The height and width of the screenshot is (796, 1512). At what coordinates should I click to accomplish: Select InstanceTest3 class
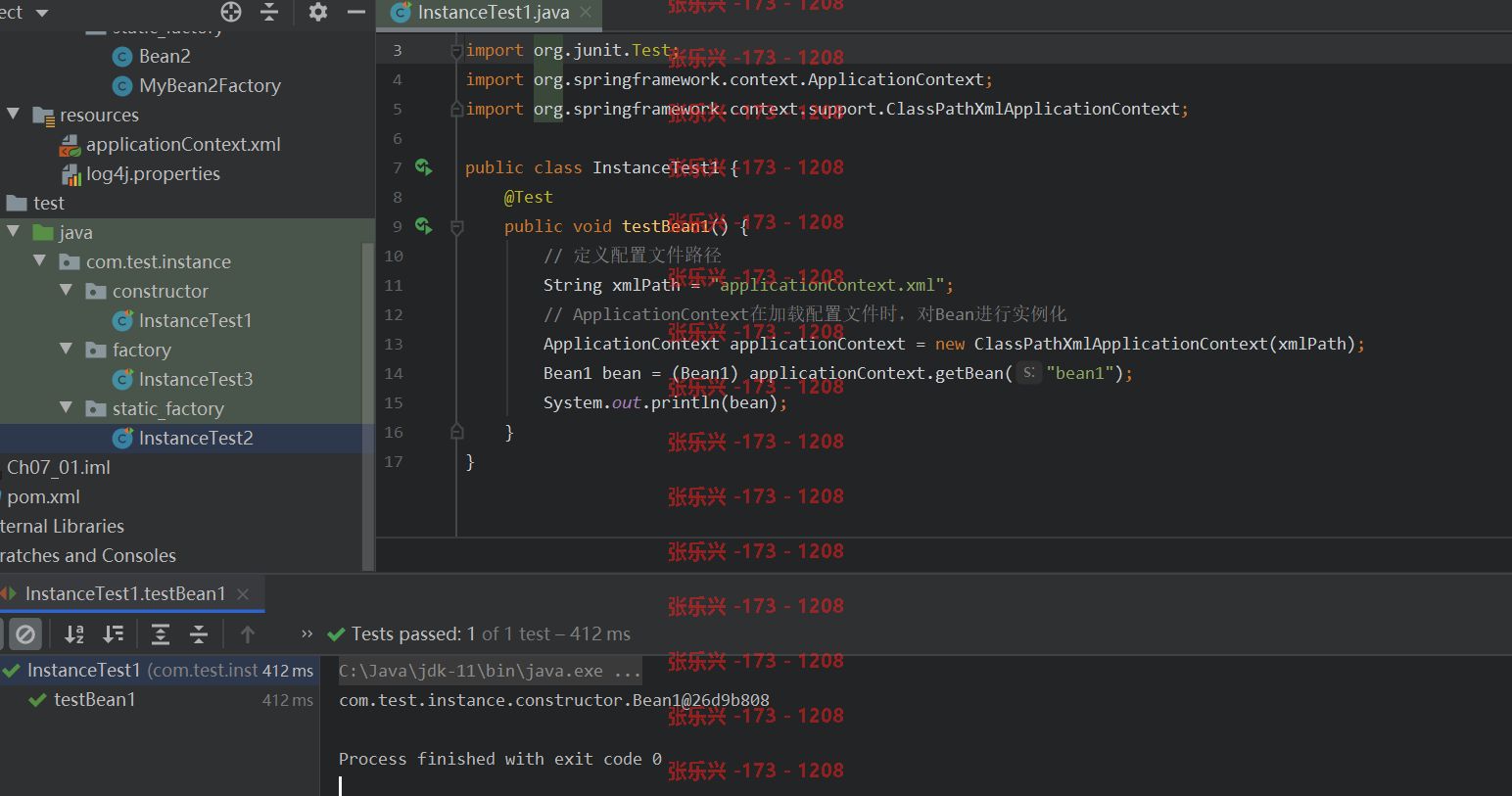click(196, 379)
